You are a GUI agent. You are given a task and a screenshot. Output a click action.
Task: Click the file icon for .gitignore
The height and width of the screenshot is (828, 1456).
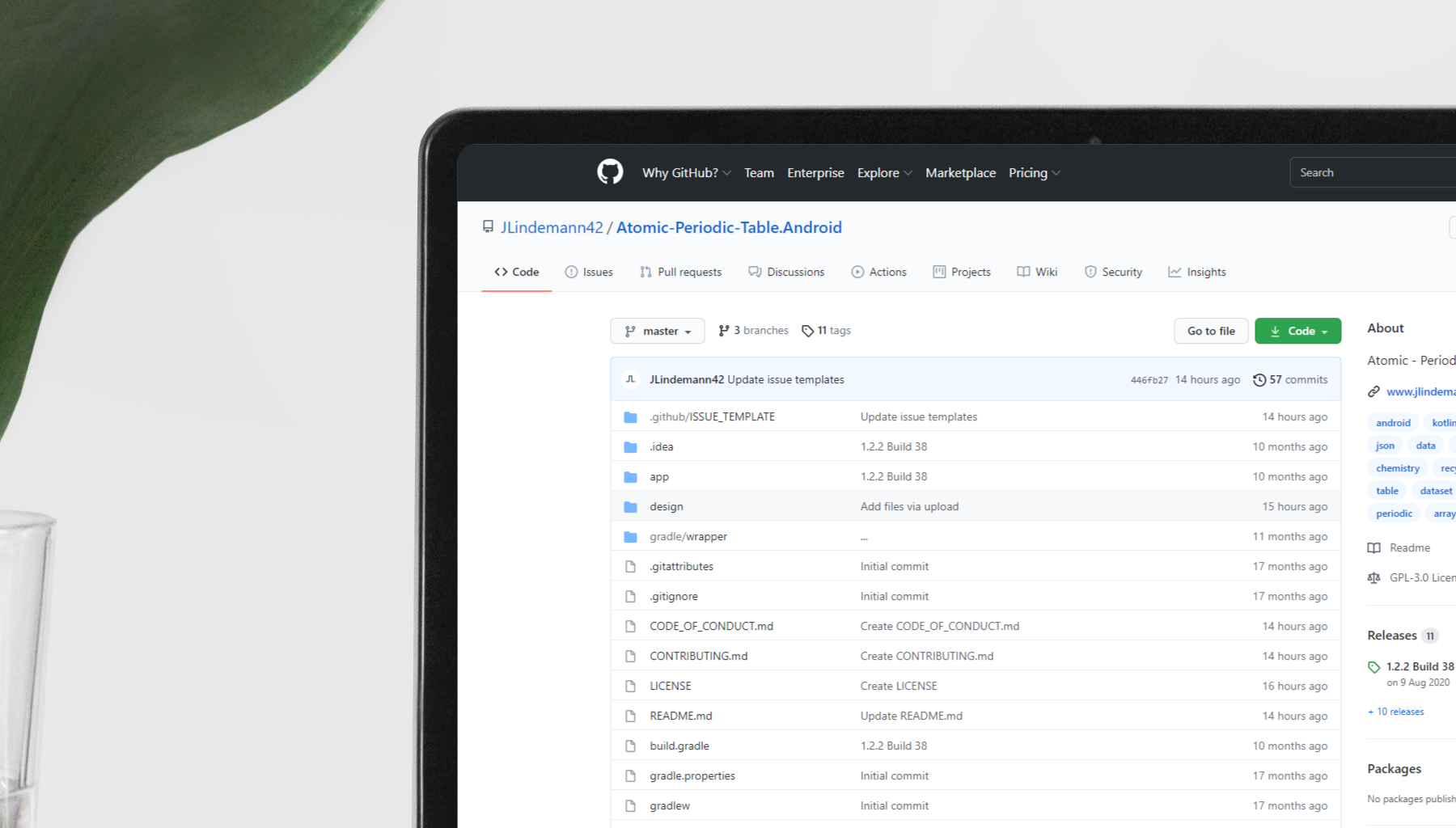pyautogui.click(x=630, y=597)
